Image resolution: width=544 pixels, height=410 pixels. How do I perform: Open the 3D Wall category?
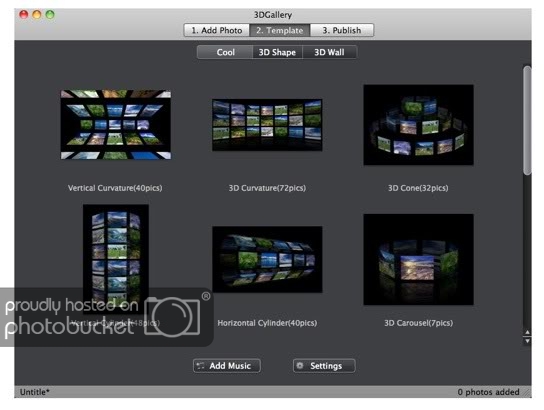[329, 52]
